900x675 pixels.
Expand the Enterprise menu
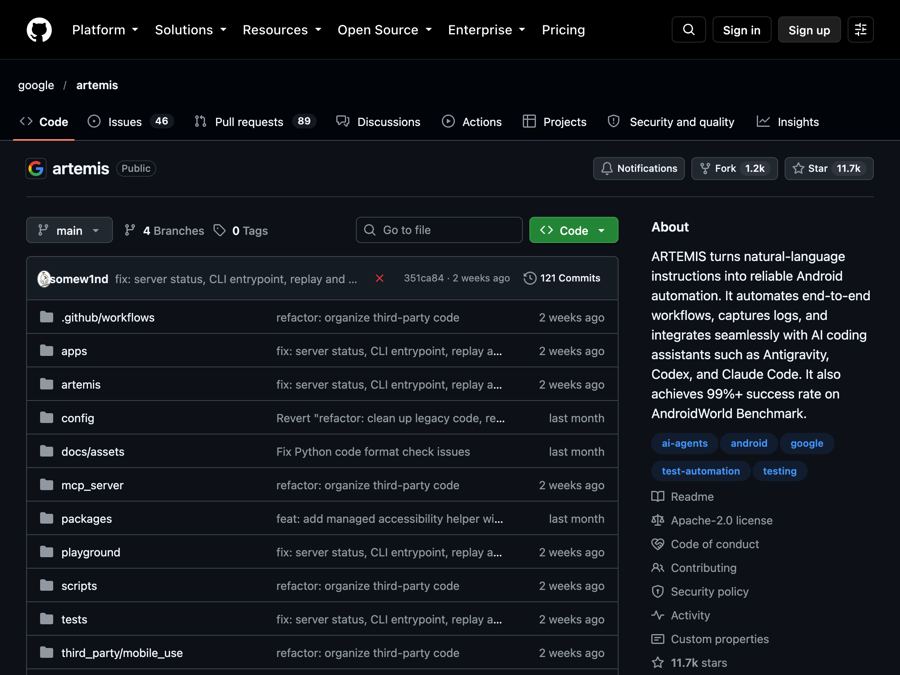point(487,30)
